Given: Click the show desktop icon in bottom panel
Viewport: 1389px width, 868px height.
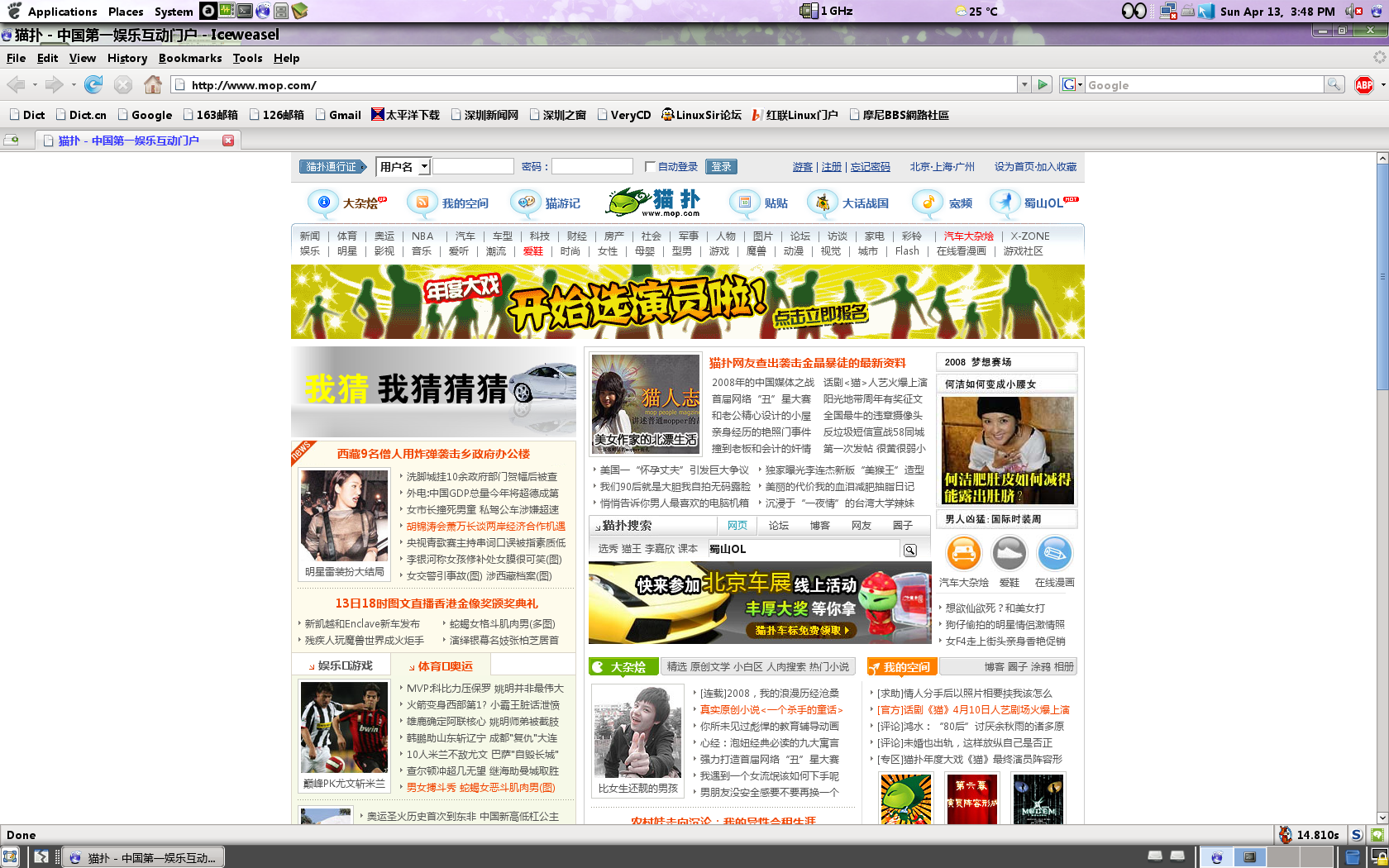Looking at the screenshot, I should (x=10, y=857).
